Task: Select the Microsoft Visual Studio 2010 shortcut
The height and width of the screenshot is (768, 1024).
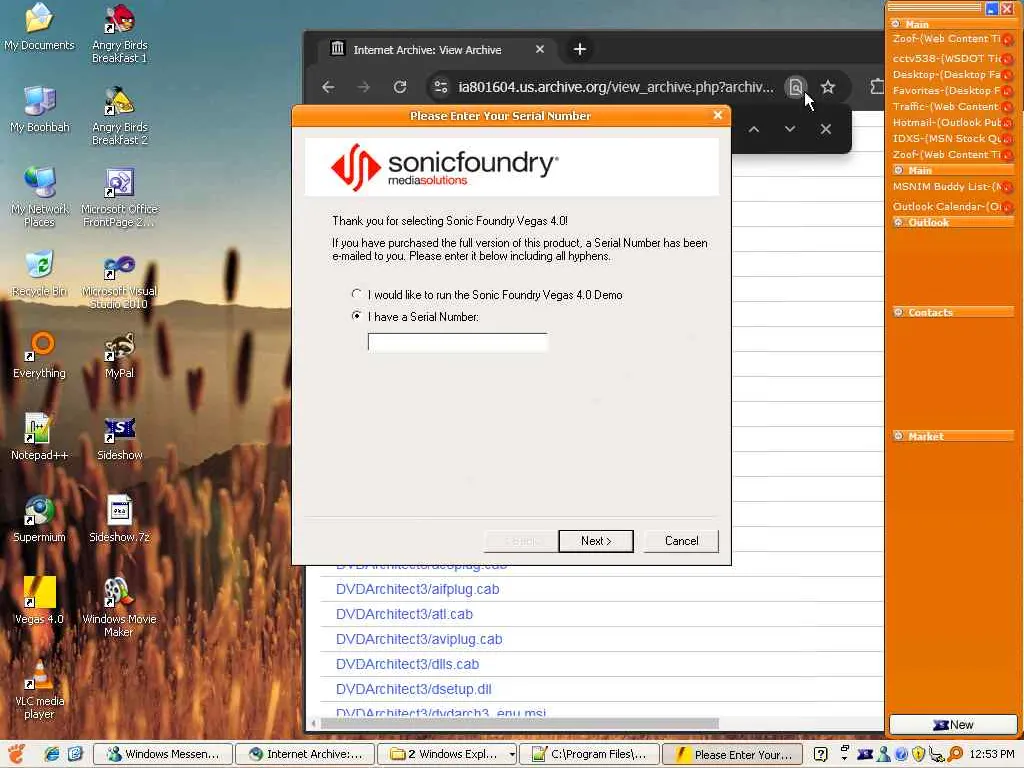Action: click(x=120, y=280)
